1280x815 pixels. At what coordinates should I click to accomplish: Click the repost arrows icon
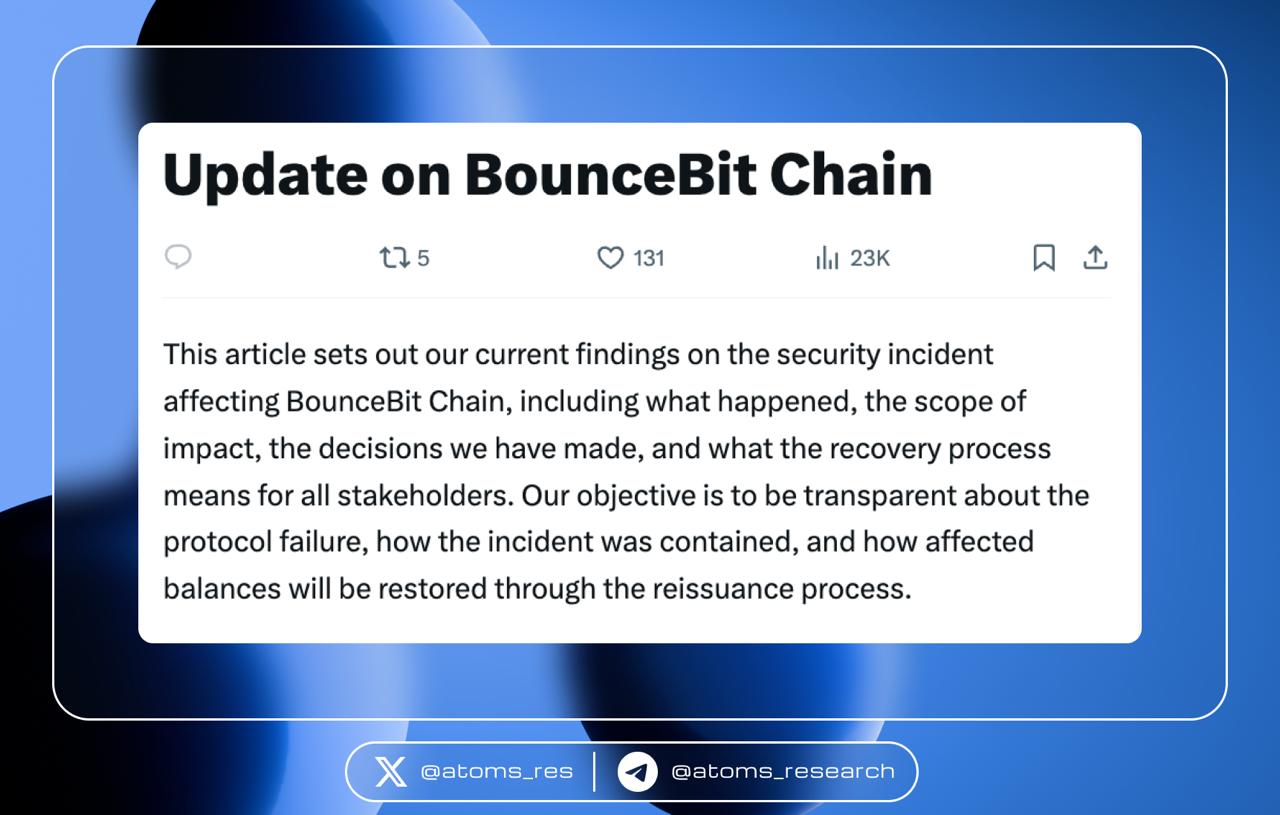395,258
